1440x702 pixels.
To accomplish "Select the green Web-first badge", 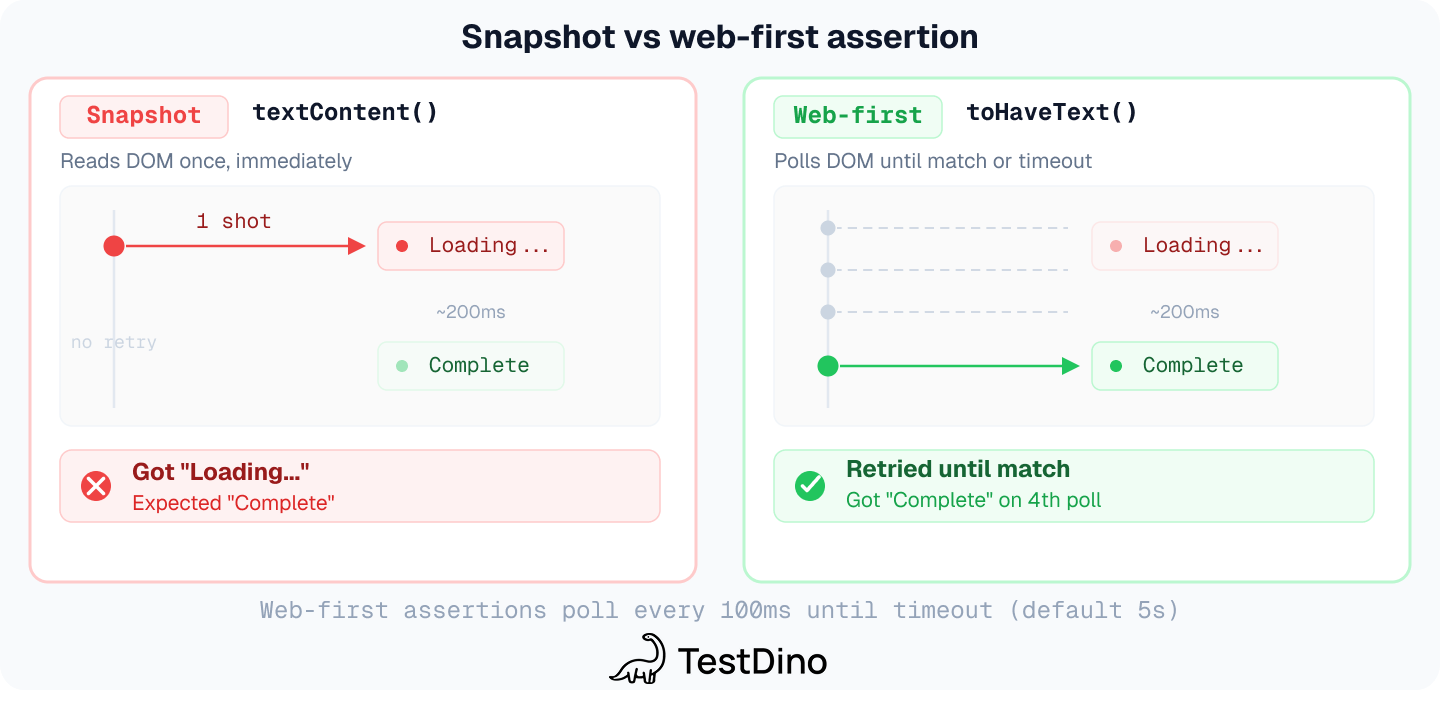I will 858,116.
